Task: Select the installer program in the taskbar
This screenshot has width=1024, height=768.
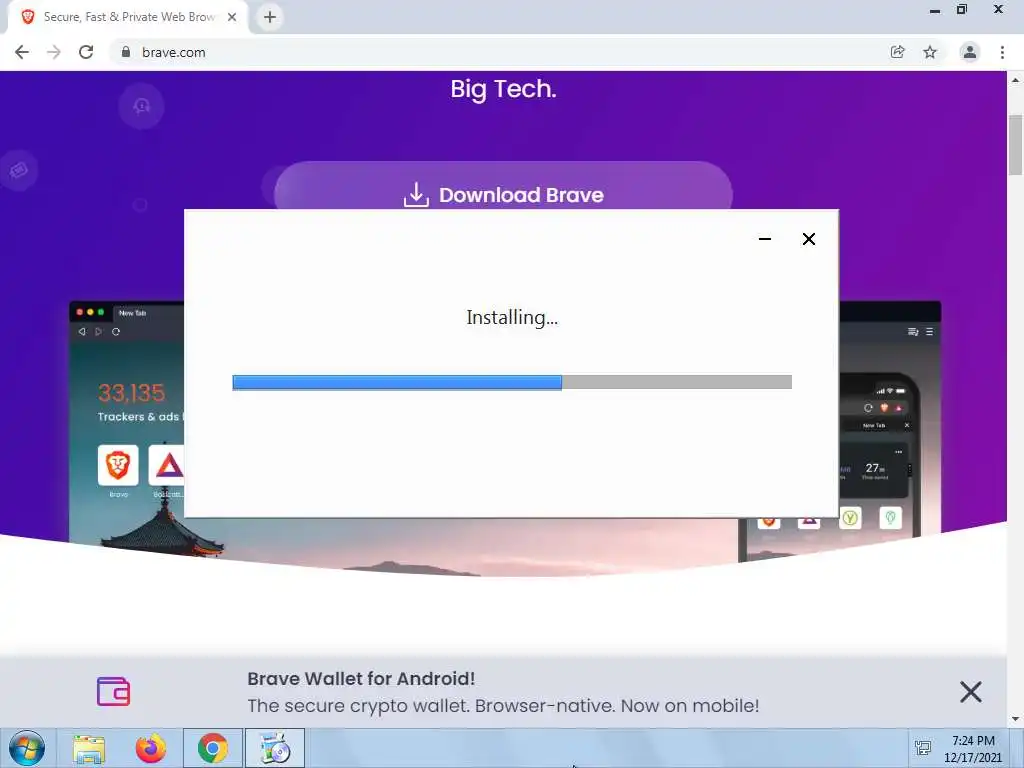Action: point(275,748)
